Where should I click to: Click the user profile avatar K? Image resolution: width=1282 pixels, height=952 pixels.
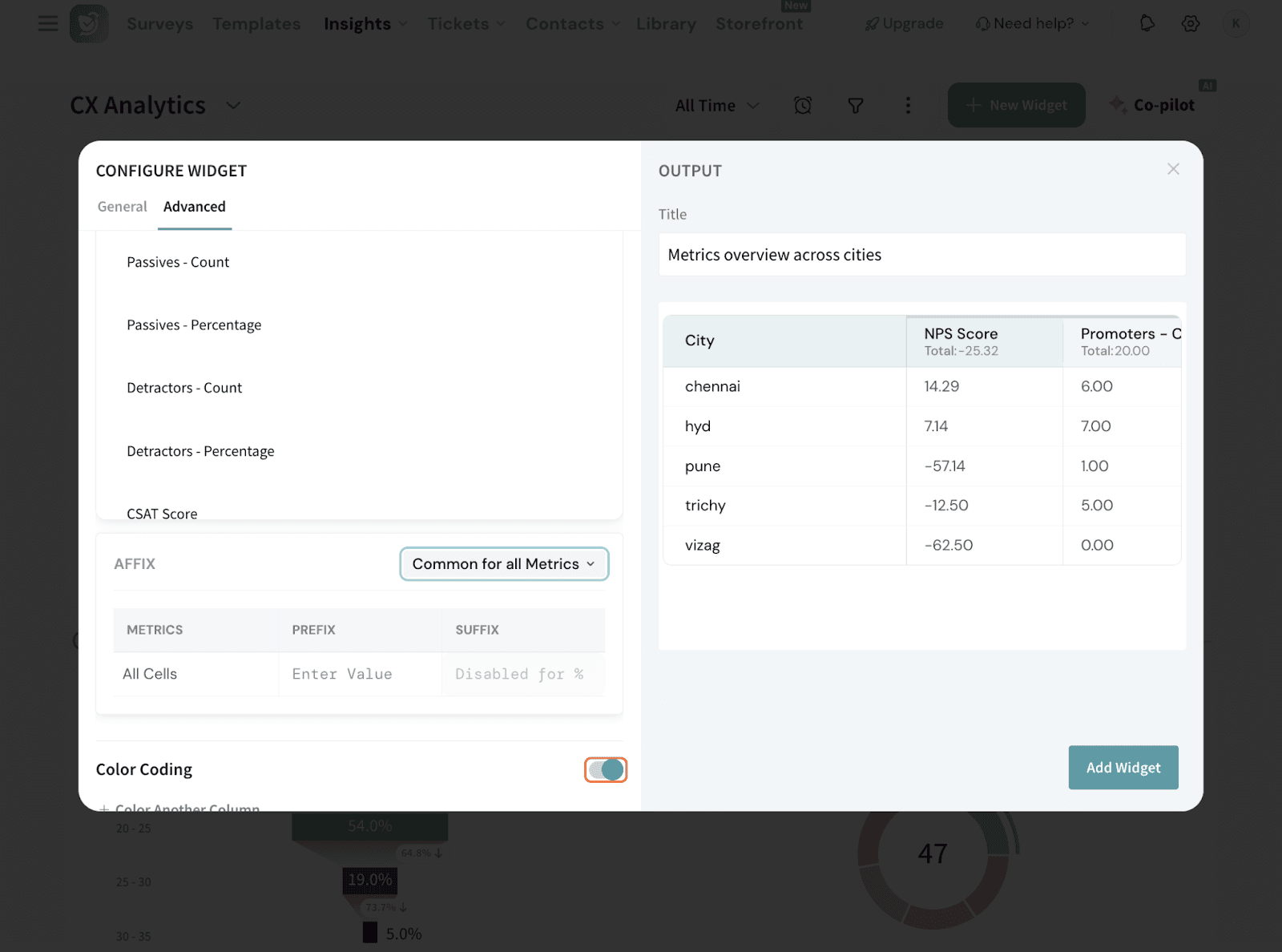(1236, 23)
